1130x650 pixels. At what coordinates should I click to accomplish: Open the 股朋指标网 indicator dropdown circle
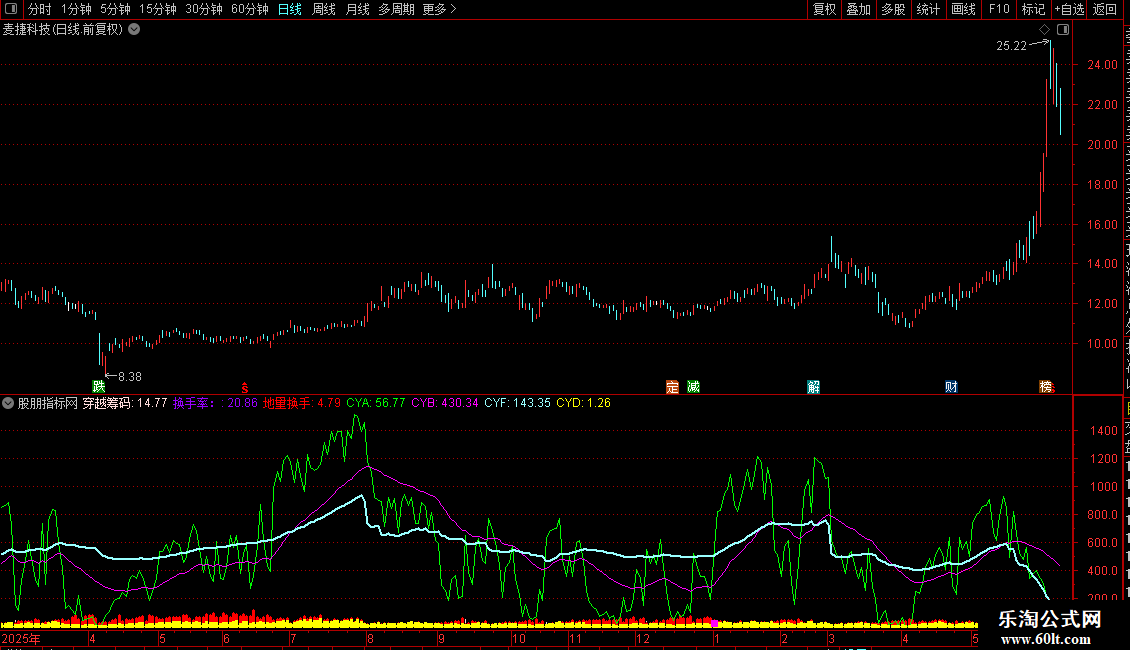(8, 403)
